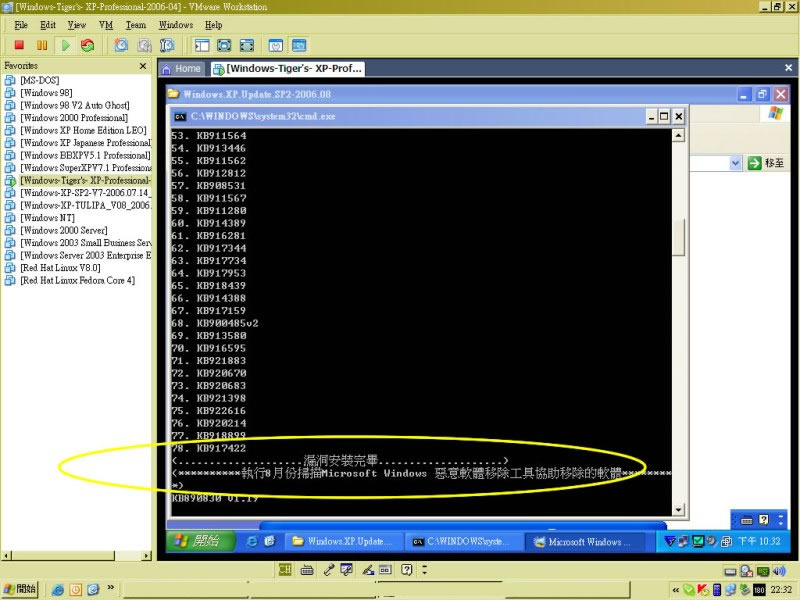Close the current VM tab
Screen dimensions: 800x600
(788, 67)
